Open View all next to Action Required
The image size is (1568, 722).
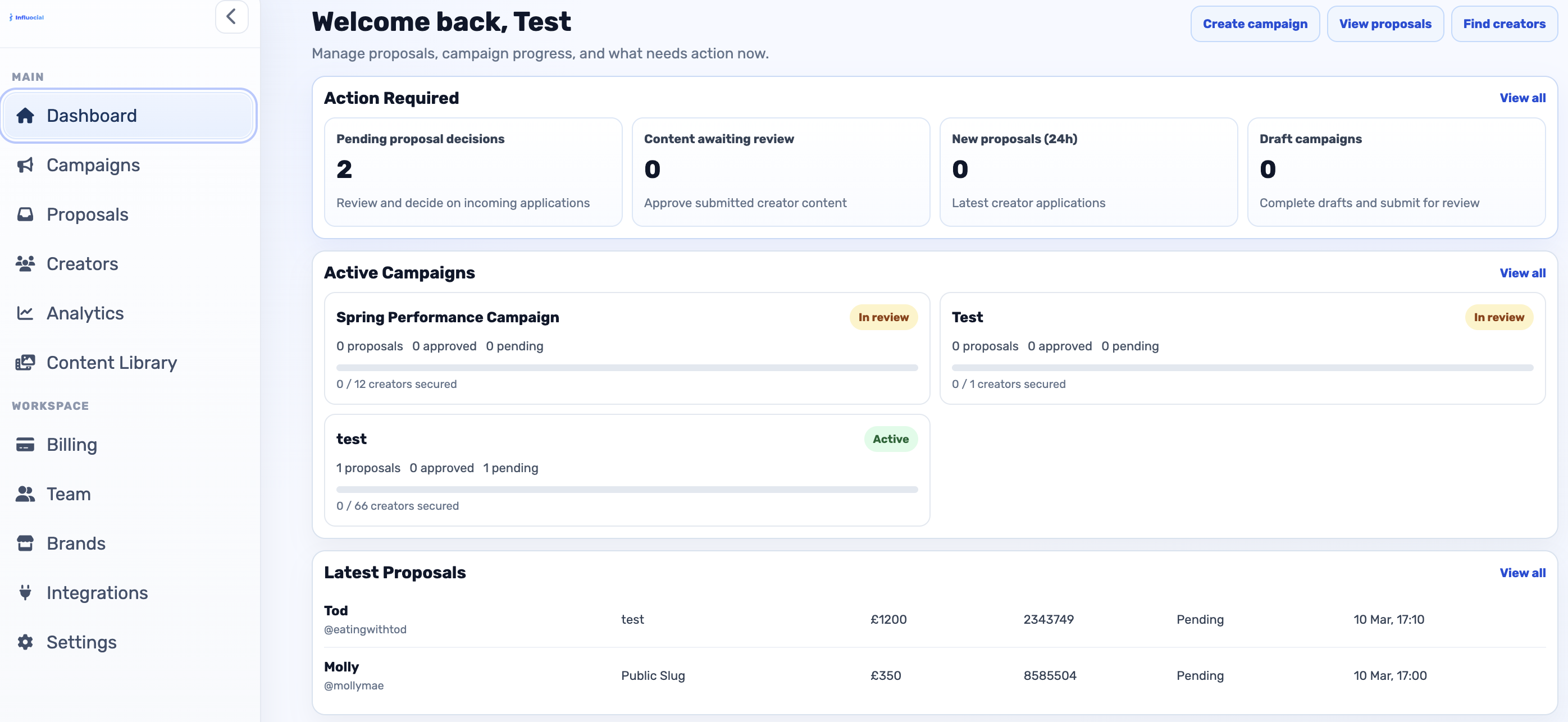(1523, 97)
